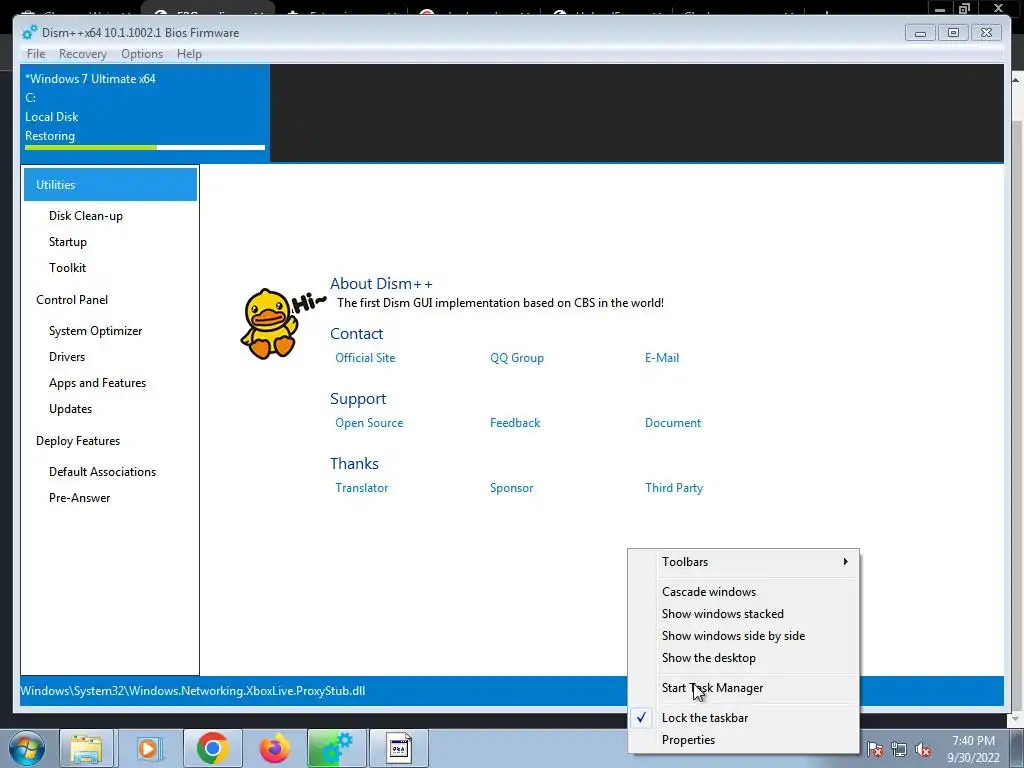Open Pre-Answer in the sidebar
Viewport: 1024px width, 768px height.
tap(79, 498)
